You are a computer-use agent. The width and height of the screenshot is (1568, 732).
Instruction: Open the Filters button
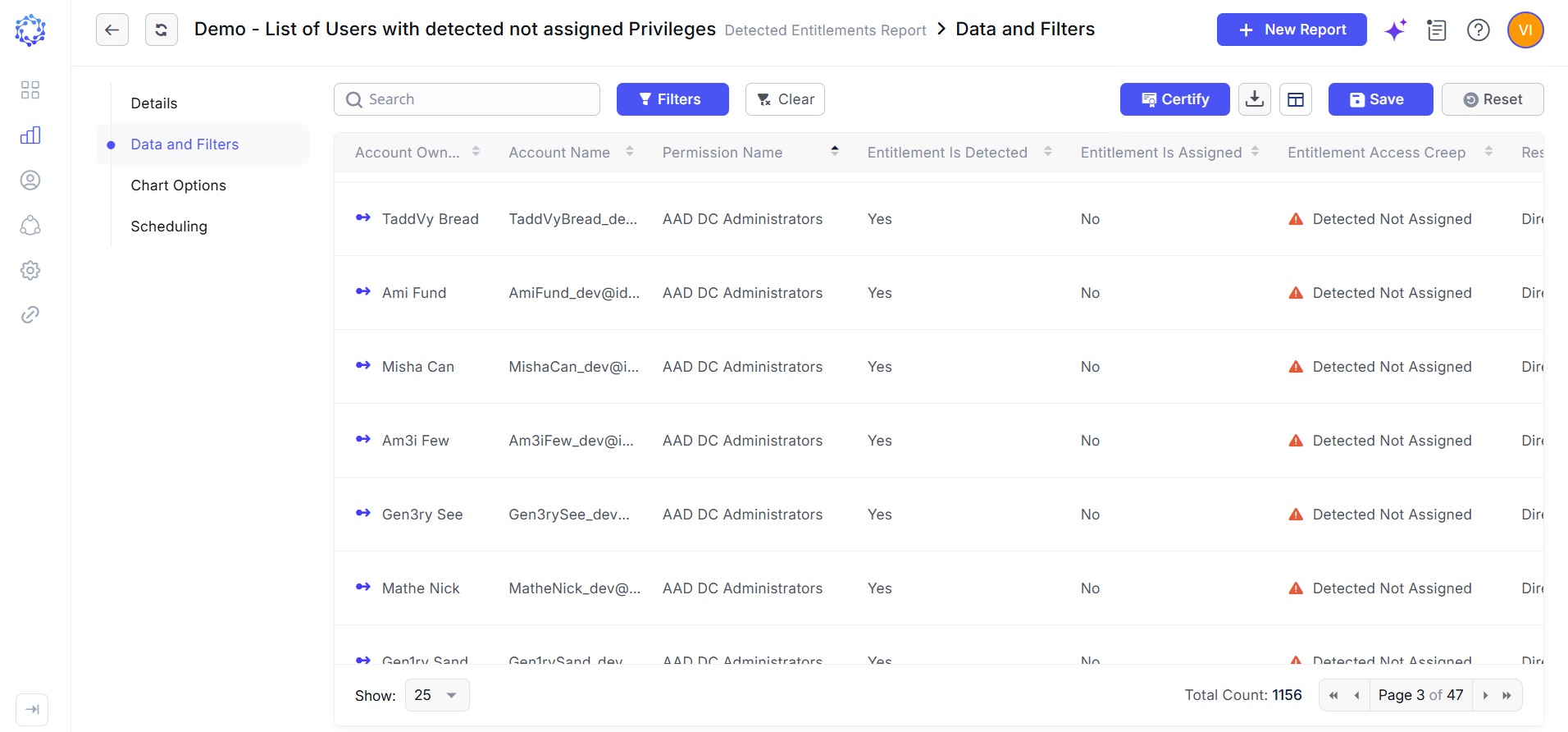point(672,99)
